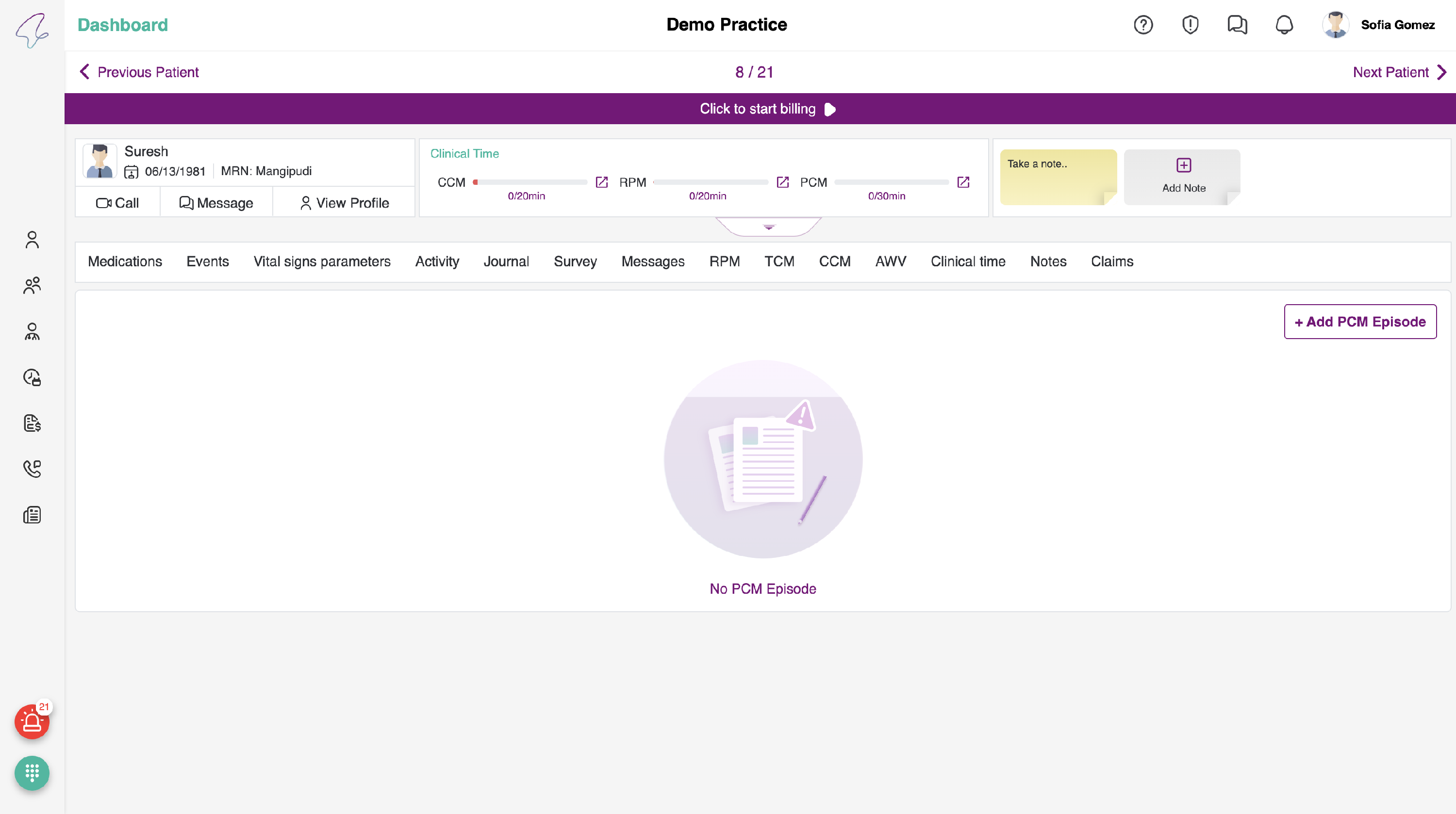The height and width of the screenshot is (814, 1456).
Task: Click the View Profile button
Action: [344, 203]
